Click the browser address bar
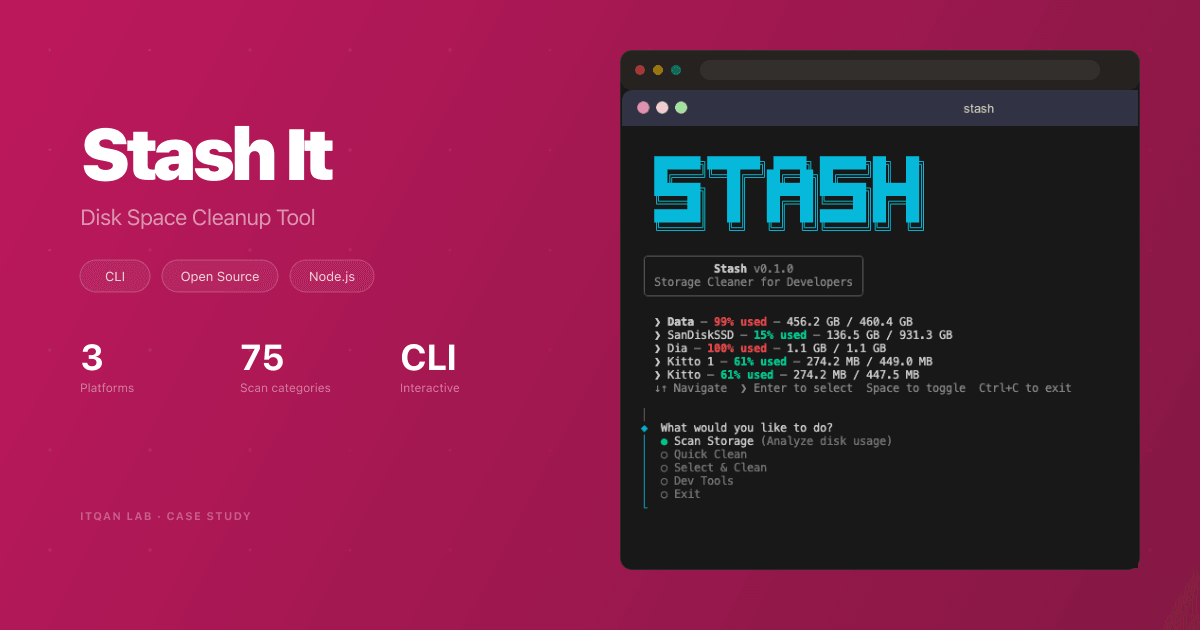 [x=898, y=70]
